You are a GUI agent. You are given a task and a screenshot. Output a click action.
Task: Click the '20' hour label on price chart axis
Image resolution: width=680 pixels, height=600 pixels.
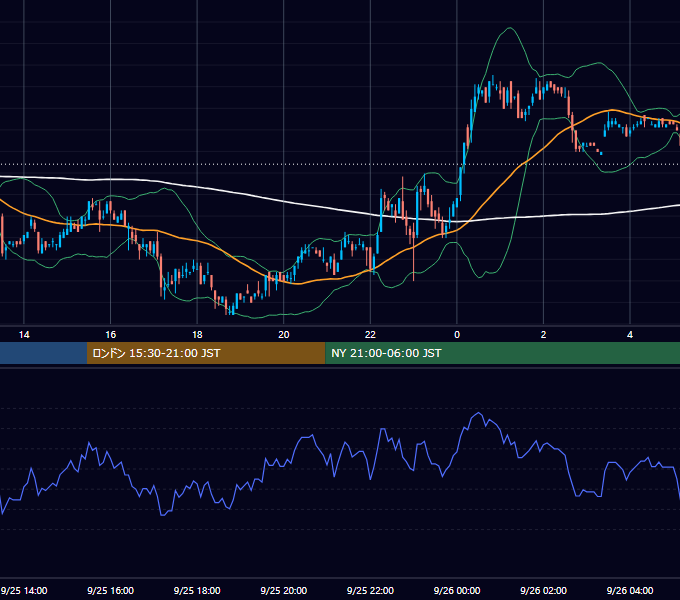point(284,335)
